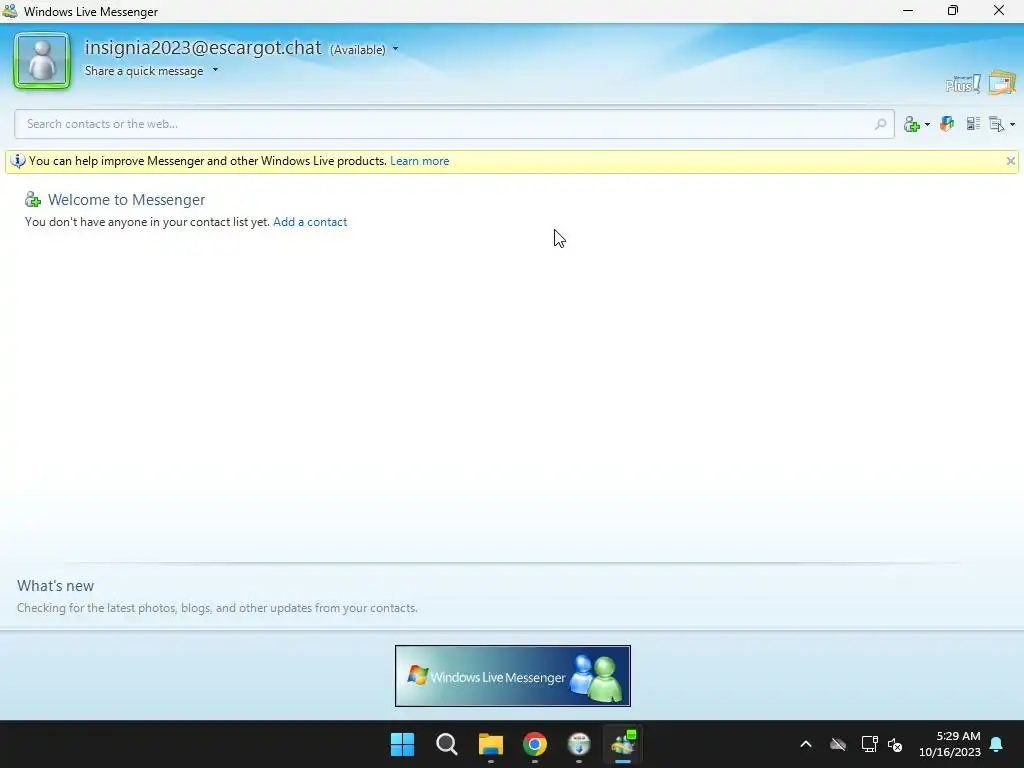The width and height of the screenshot is (1024, 768).
Task: Click Share a quick message field
Action: [x=144, y=71]
